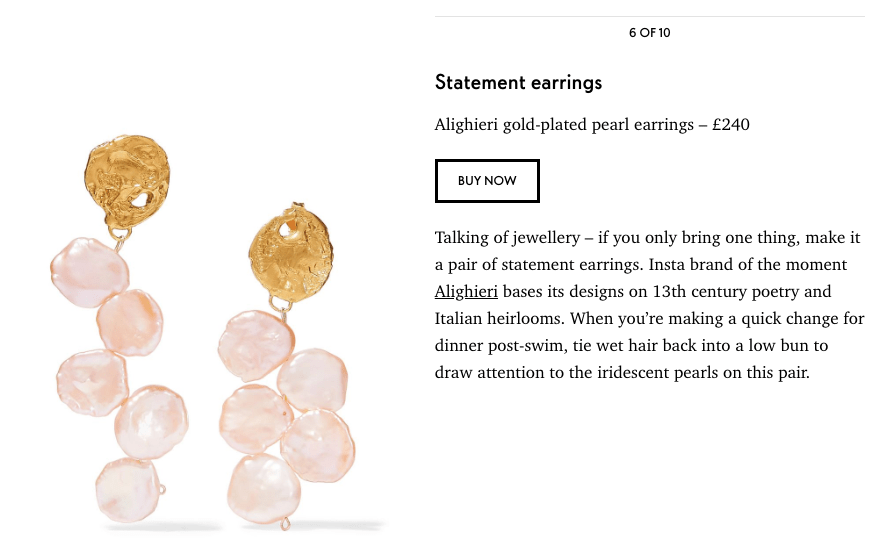The height and width of the screenshot is (550, 880).
Task: Click the £240 price text
Action: [731, 125]
